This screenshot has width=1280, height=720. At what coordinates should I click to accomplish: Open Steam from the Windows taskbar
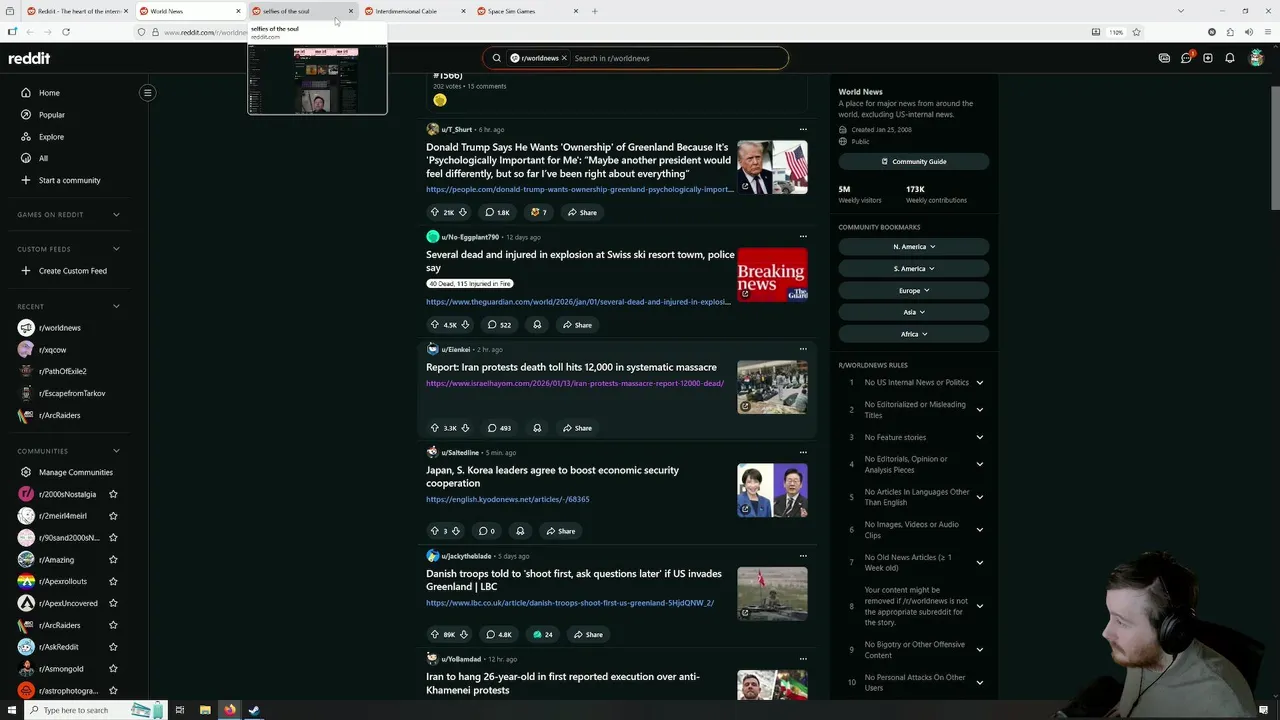tap(254, 710)
